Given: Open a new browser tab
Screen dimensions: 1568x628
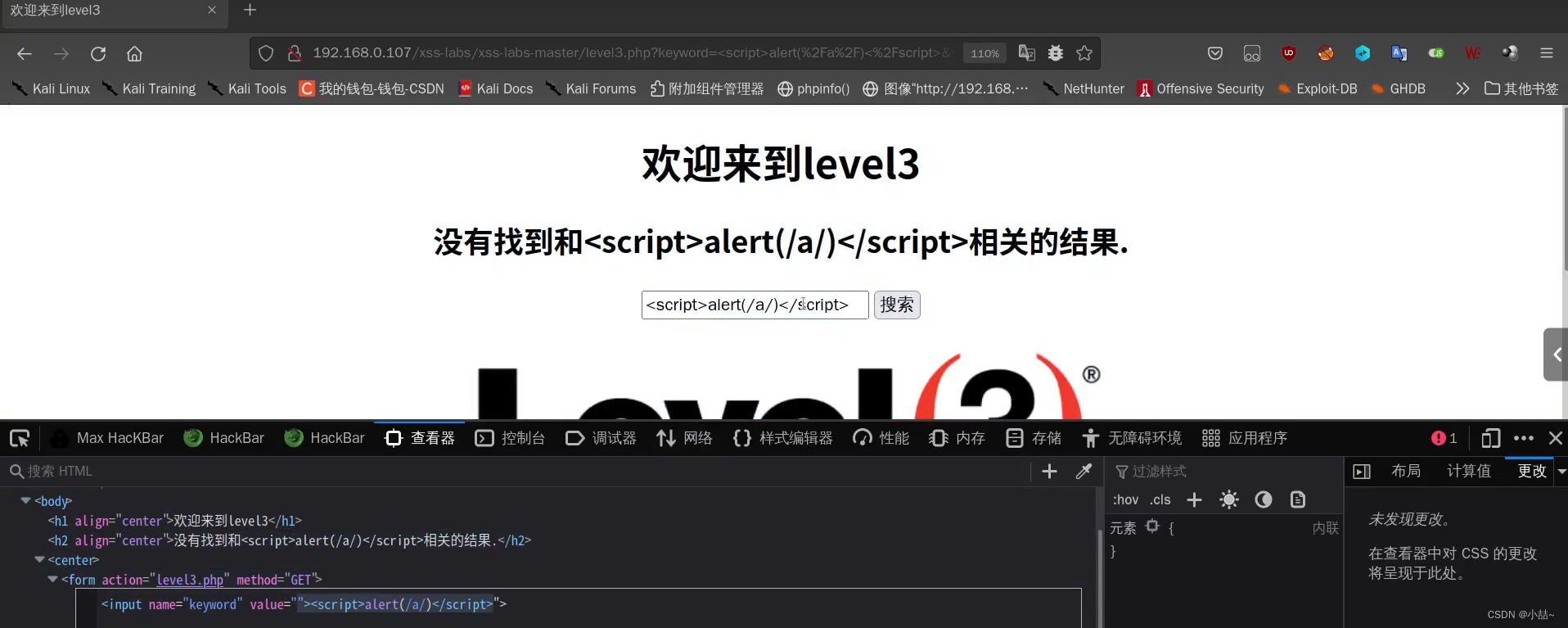Looking at the screenshot, I should click(250, 10).
